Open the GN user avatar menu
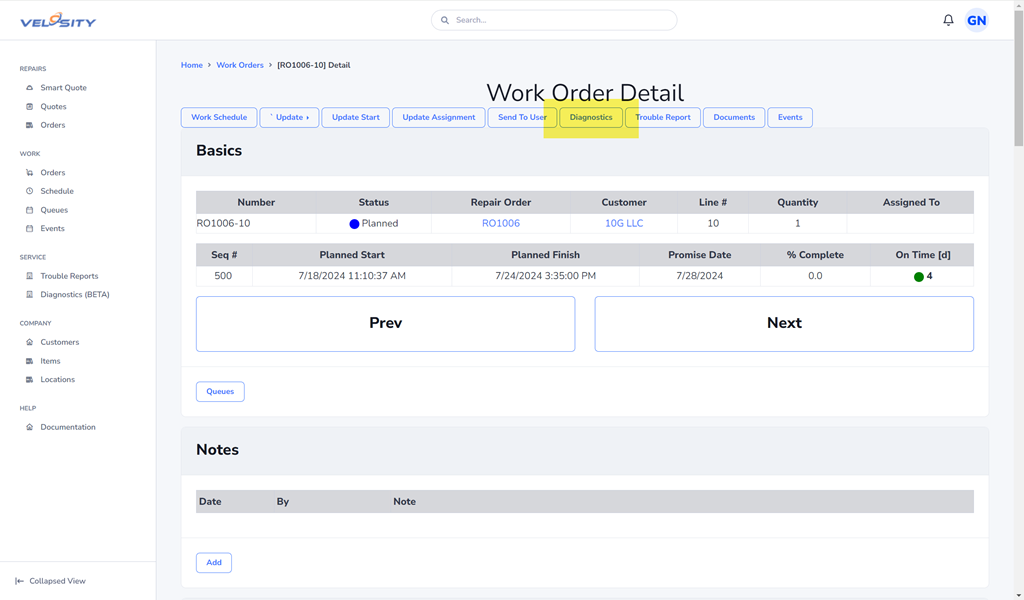Image resolution: width=1024 pixels, height=600 pixels. tap(976, 20)
